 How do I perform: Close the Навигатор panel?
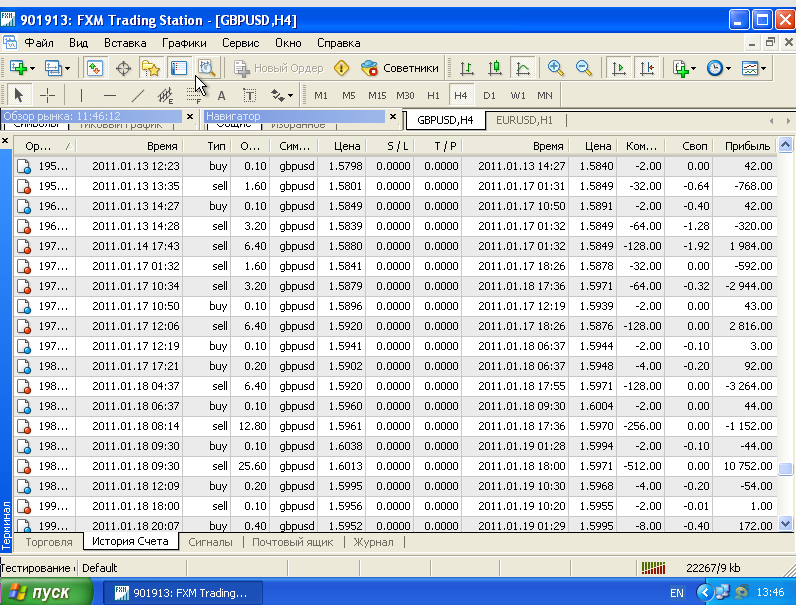(x=393, y=117)
